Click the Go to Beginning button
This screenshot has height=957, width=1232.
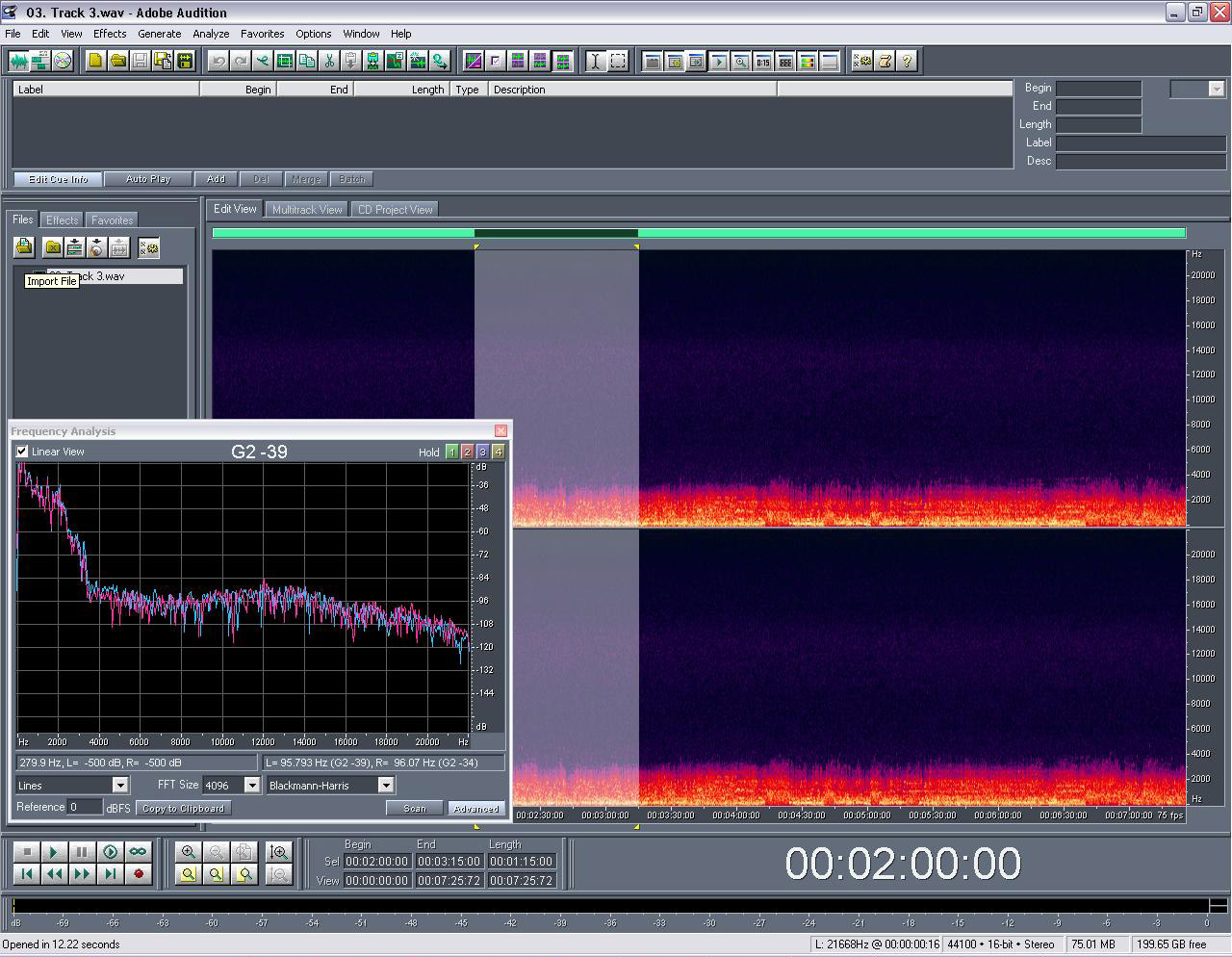tap(27, 874)
